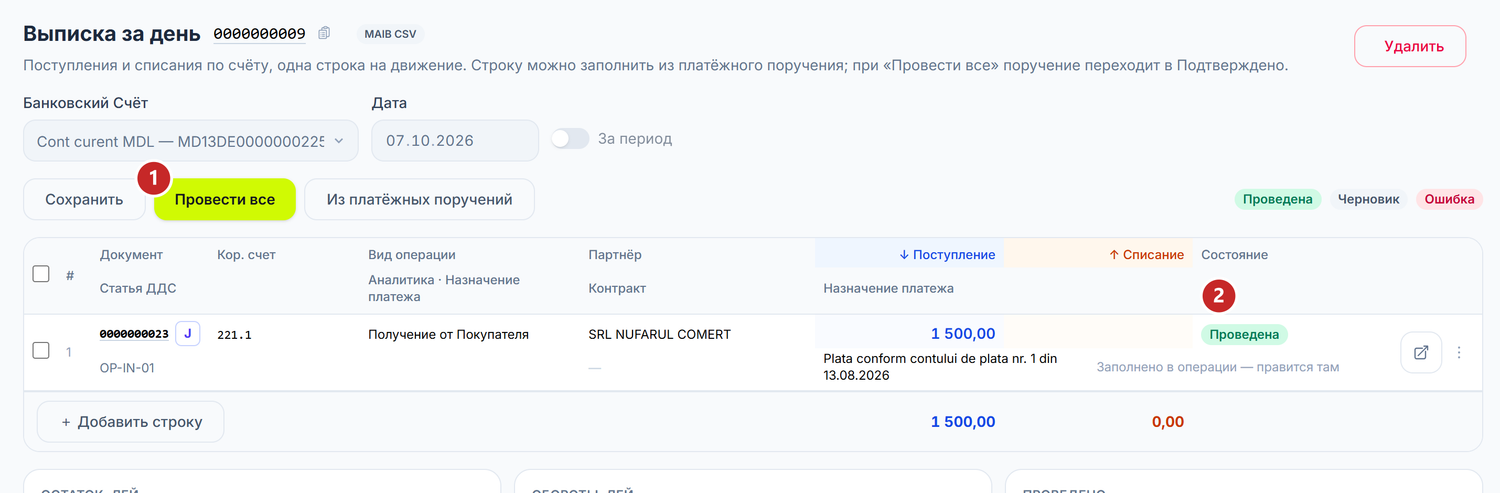
Task: Click the statement number 0000000009
Action: pos(259,33)
